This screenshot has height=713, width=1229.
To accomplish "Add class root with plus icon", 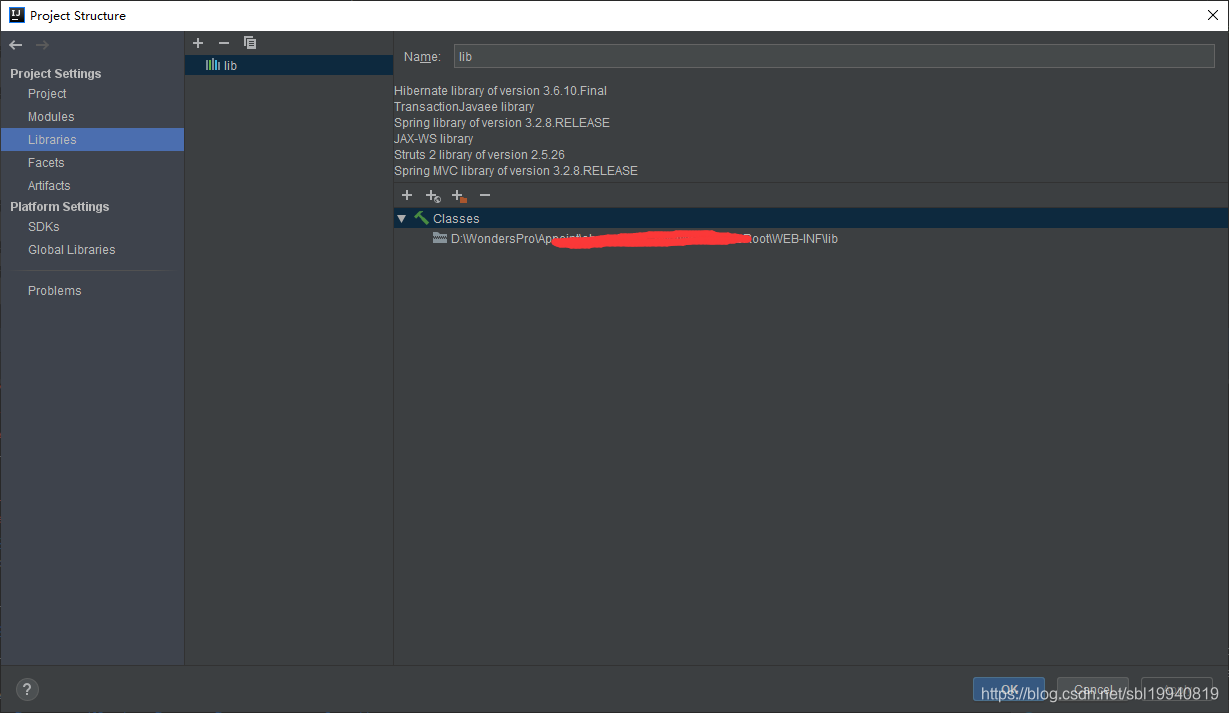I will pyautogui.click(x=407, y=195).
